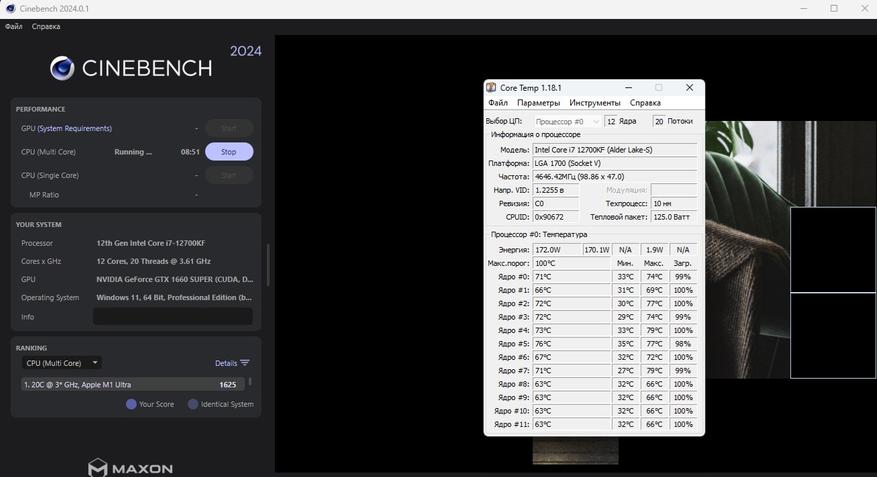Screen dimensions: 877x477
Task: Click the ranking list scrollbar
Action: (250, 382)
